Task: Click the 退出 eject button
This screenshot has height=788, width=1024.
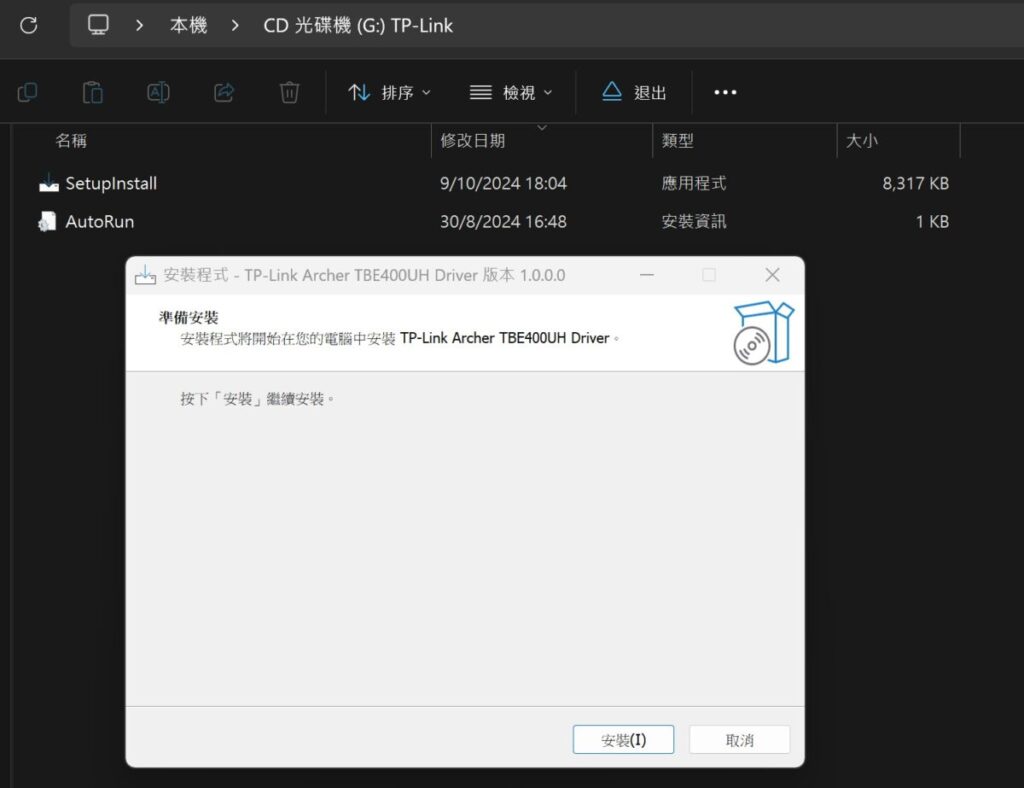Action: (x=633, y=92)
